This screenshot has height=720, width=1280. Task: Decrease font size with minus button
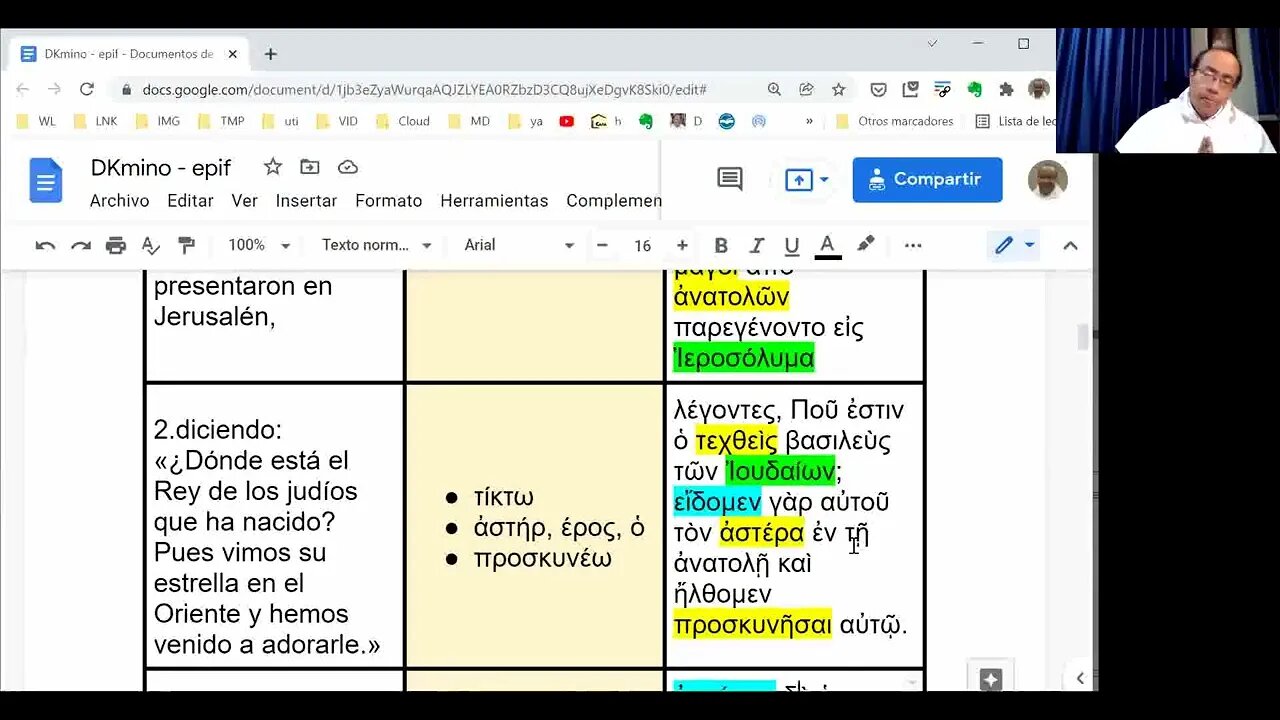click(x=602, y=245)
